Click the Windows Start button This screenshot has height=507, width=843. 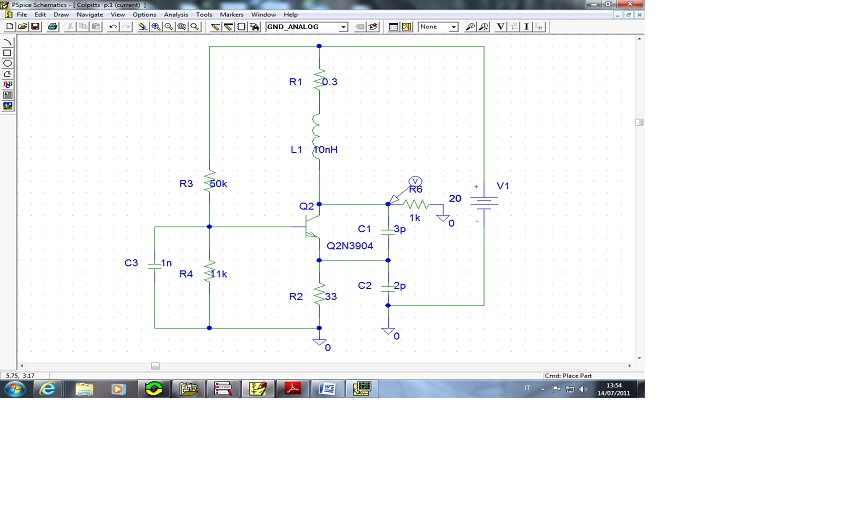(x=15, y=388)
